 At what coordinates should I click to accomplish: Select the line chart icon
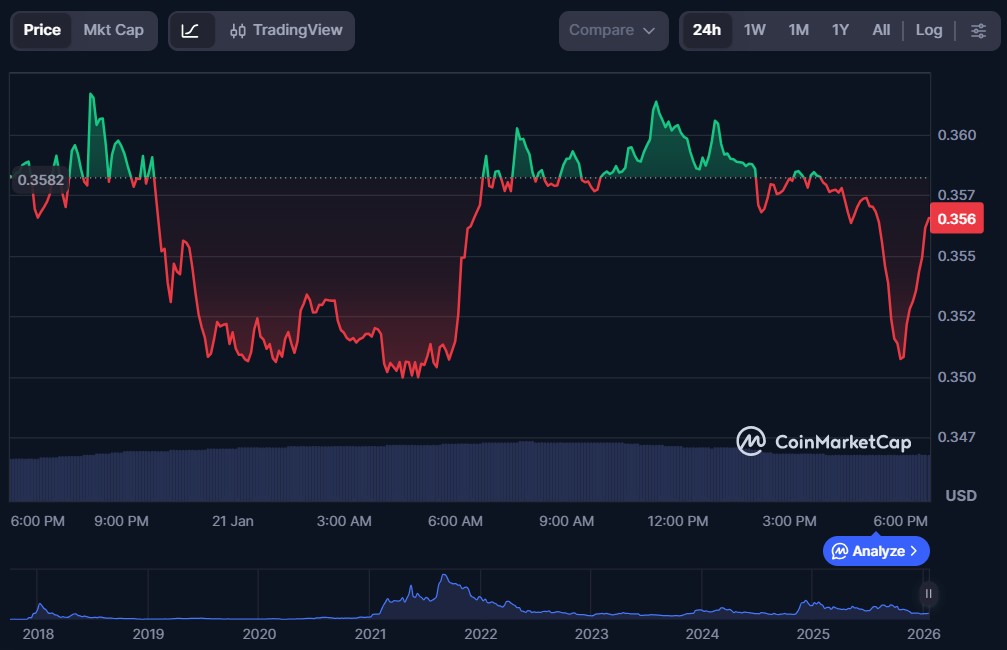click(x=190, y=30)
